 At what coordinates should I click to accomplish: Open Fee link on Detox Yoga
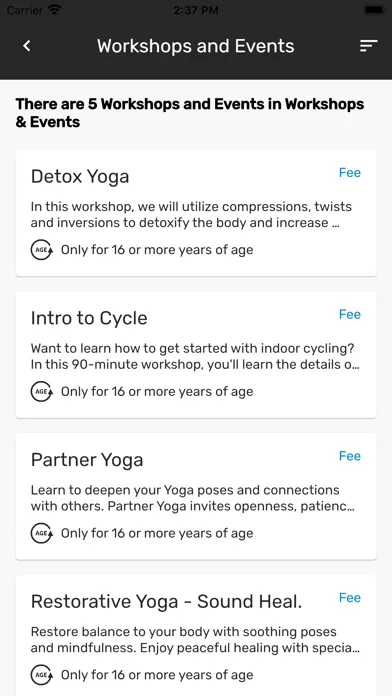pos(350,173)
